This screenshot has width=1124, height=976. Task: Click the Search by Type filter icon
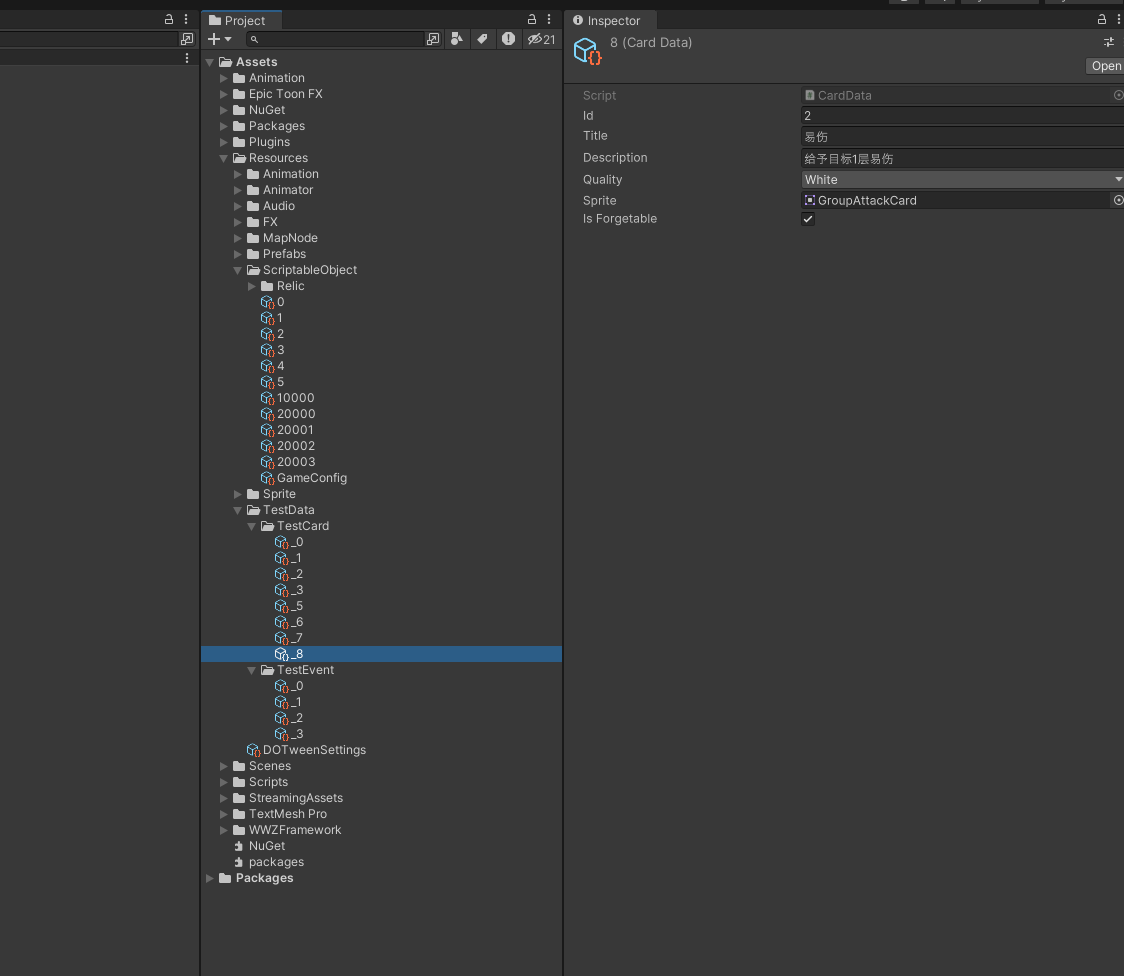[x=457, y=39]
